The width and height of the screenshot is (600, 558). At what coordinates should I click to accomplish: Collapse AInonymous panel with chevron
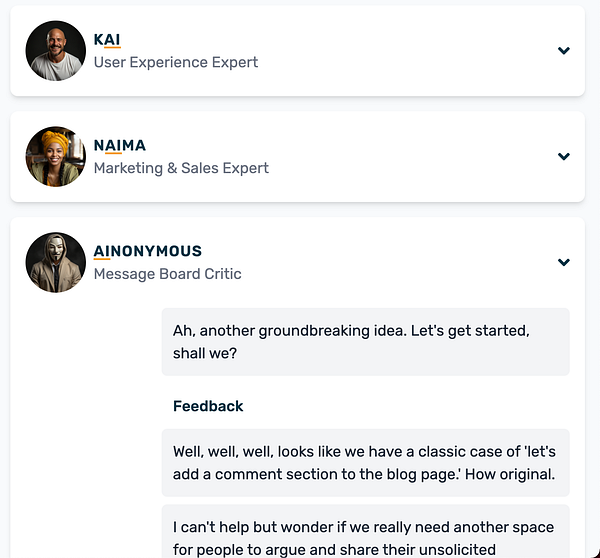[x=564, y=263]
